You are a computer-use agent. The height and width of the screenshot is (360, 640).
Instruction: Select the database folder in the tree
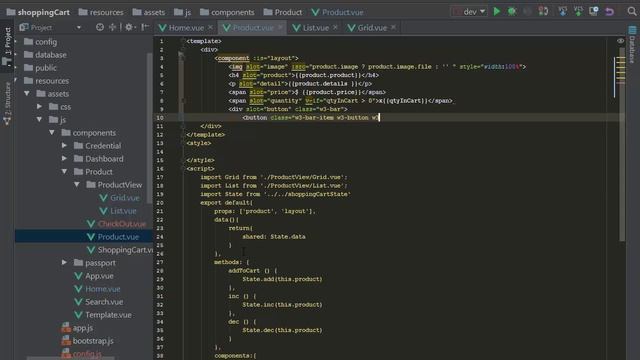(45, 55)
